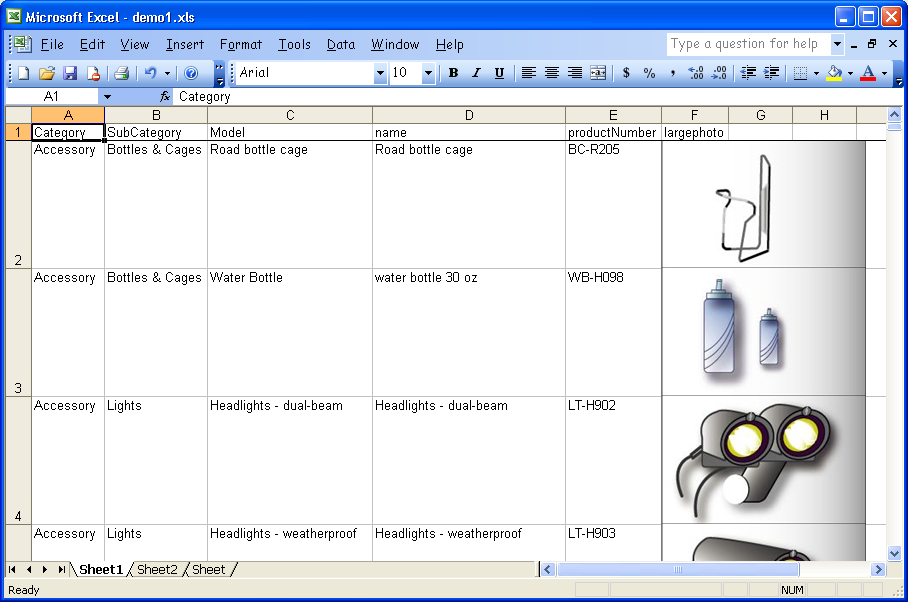
Task: Select the column D header
Action: point(468,115)
